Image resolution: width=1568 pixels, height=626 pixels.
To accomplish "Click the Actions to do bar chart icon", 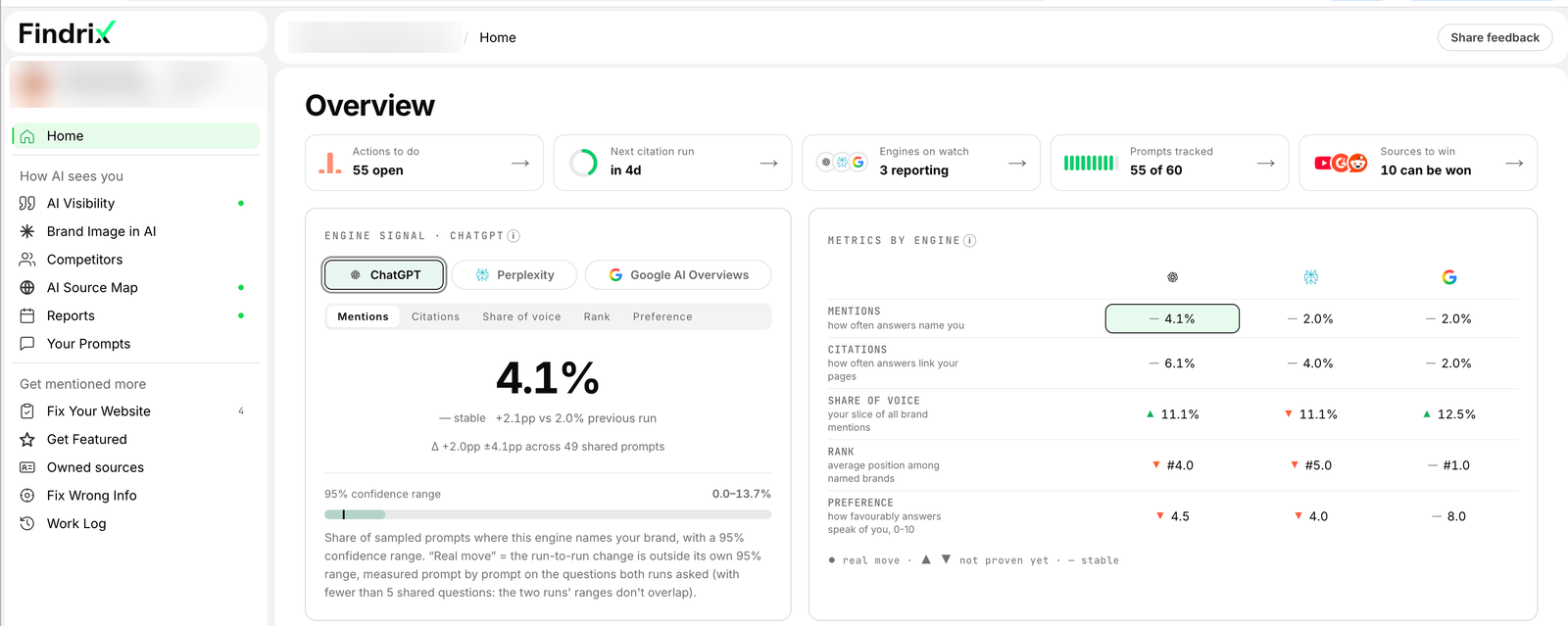I will point(330,163).
